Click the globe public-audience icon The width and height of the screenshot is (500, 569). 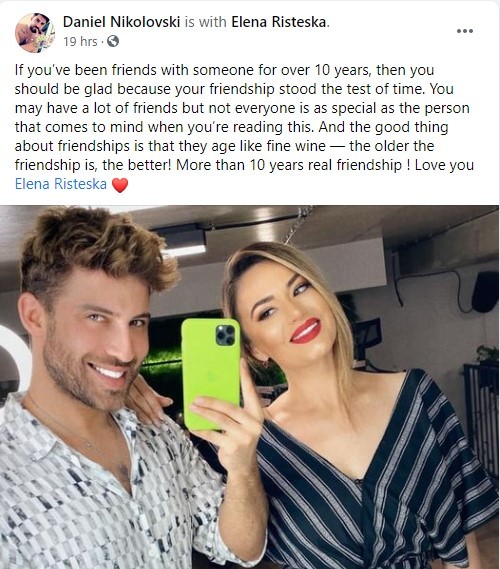coord(113,41)
